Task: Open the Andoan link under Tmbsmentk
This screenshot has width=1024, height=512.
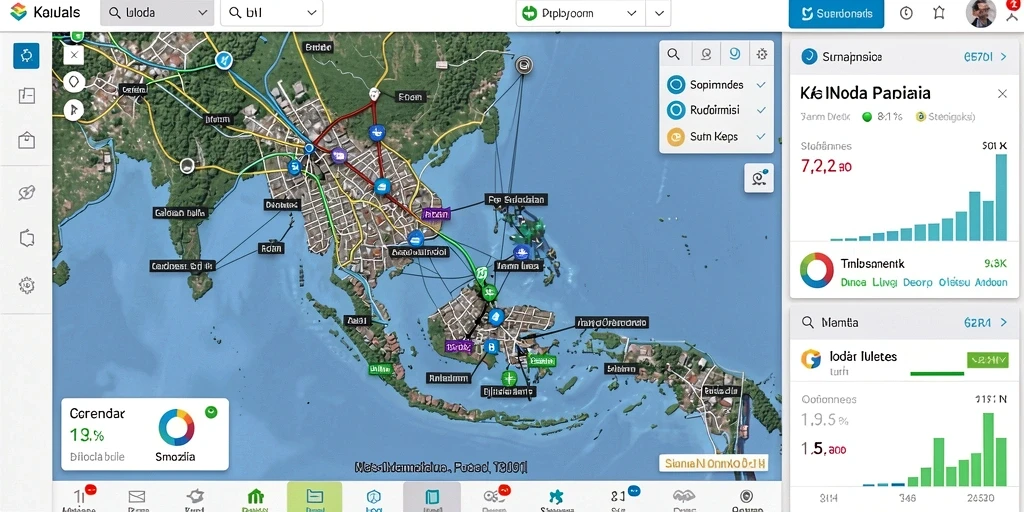Action: pyautogui.click(x=991, y=283)
